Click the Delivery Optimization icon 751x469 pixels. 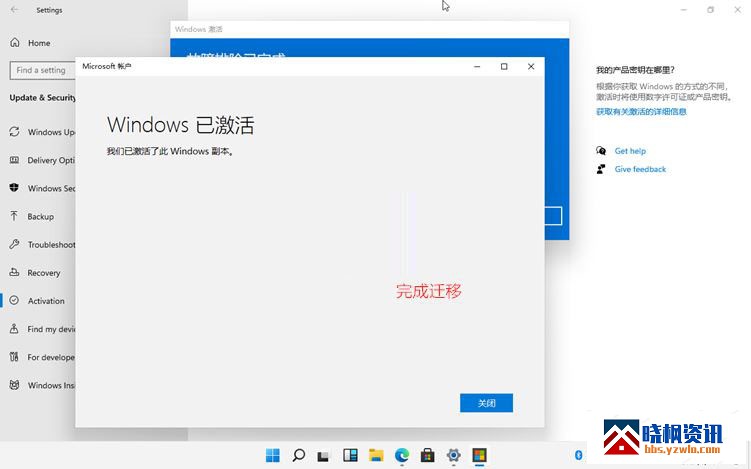[x=14, y=160]
